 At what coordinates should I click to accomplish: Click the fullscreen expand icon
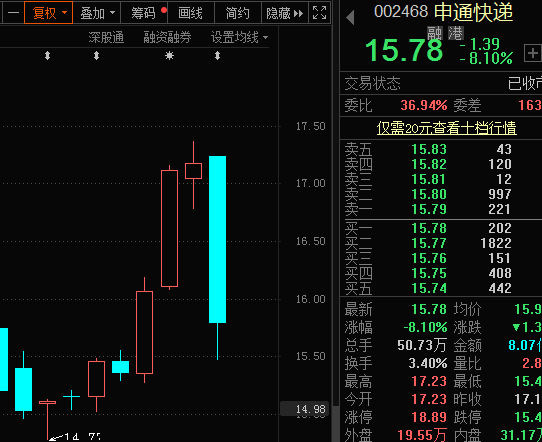click(319, 13)
